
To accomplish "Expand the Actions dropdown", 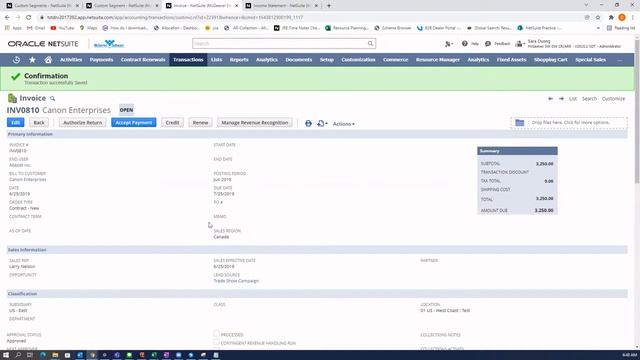I will (343, 124).
